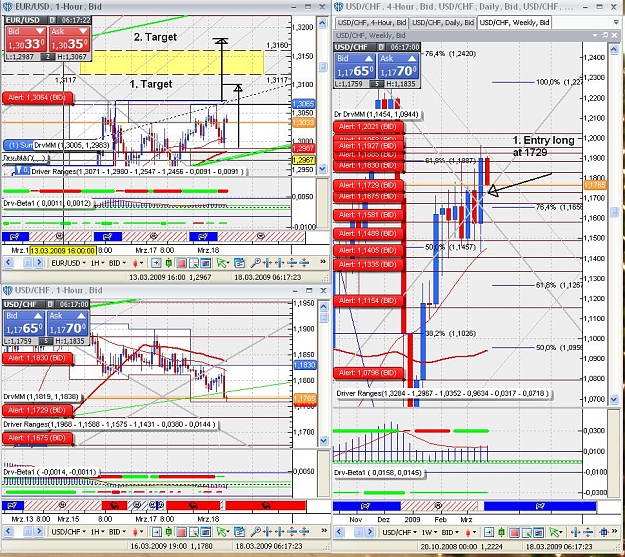625x557 pixels.
Task: Open 1W timeframe dropdown in weekly chart toolbar
Action: pos(429,532)
